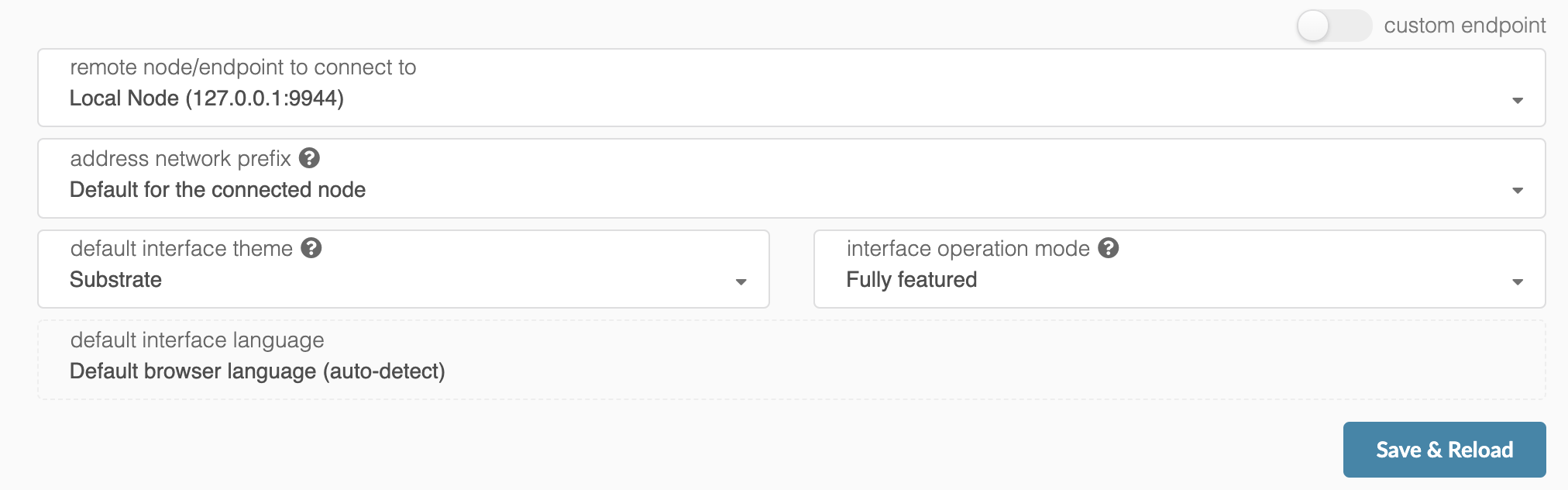1568x490 pixels.
Task: Click the operation mode caret arrow
Action: [1518, 282]
